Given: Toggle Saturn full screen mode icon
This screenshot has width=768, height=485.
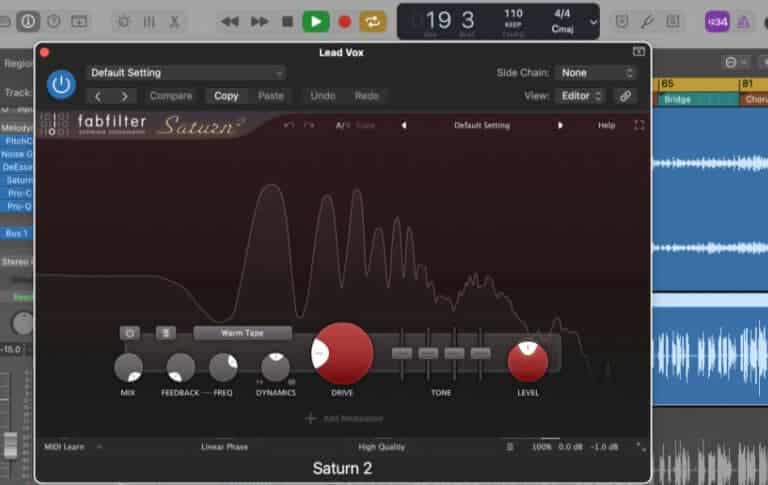Looking at the screenshot, I should 639,125.
